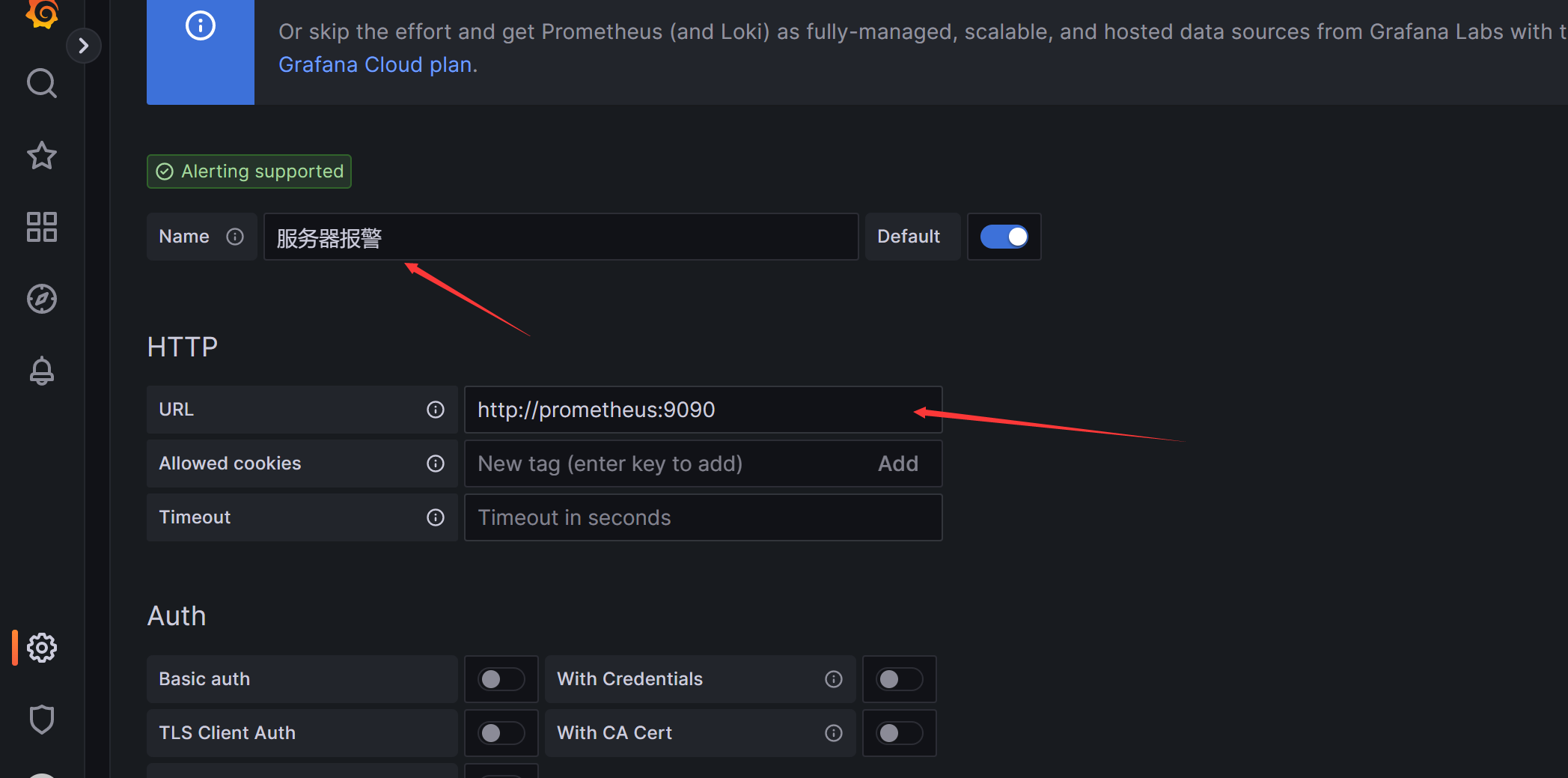Click the URL field with http://prometheus:9090
The image size is (1568, 778).
(x=703, y=410)
